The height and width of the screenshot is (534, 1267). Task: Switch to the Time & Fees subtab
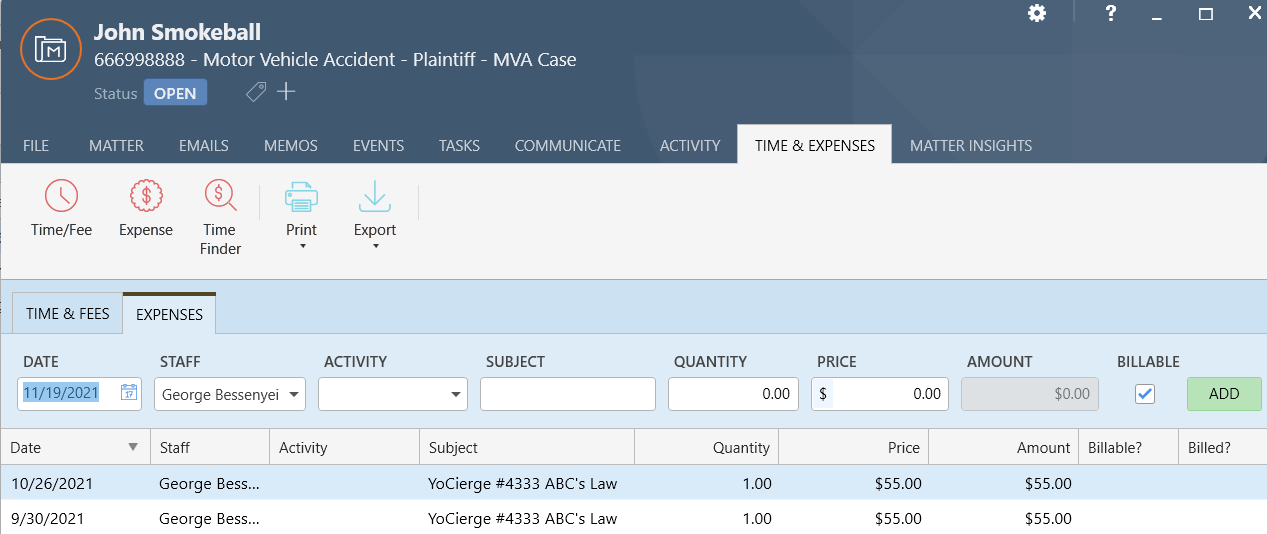point(68,314)
